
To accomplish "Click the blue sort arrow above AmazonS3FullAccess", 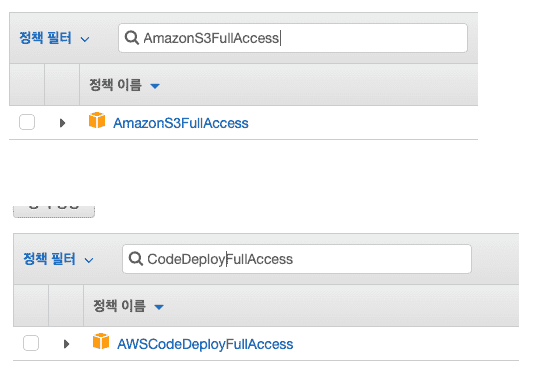I will [x=155, y=86].
